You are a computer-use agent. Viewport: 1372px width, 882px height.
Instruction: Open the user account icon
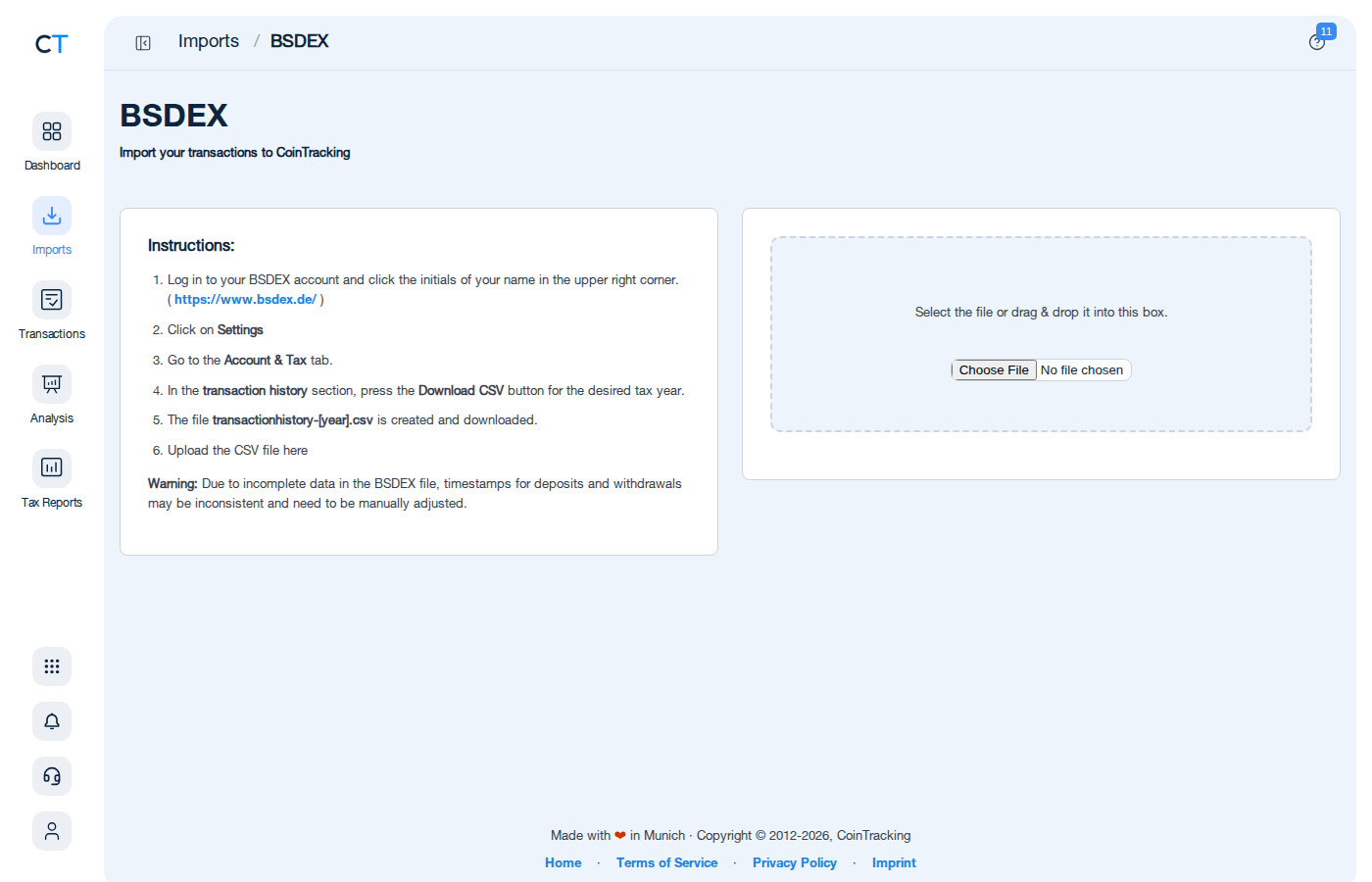[52, 831]
